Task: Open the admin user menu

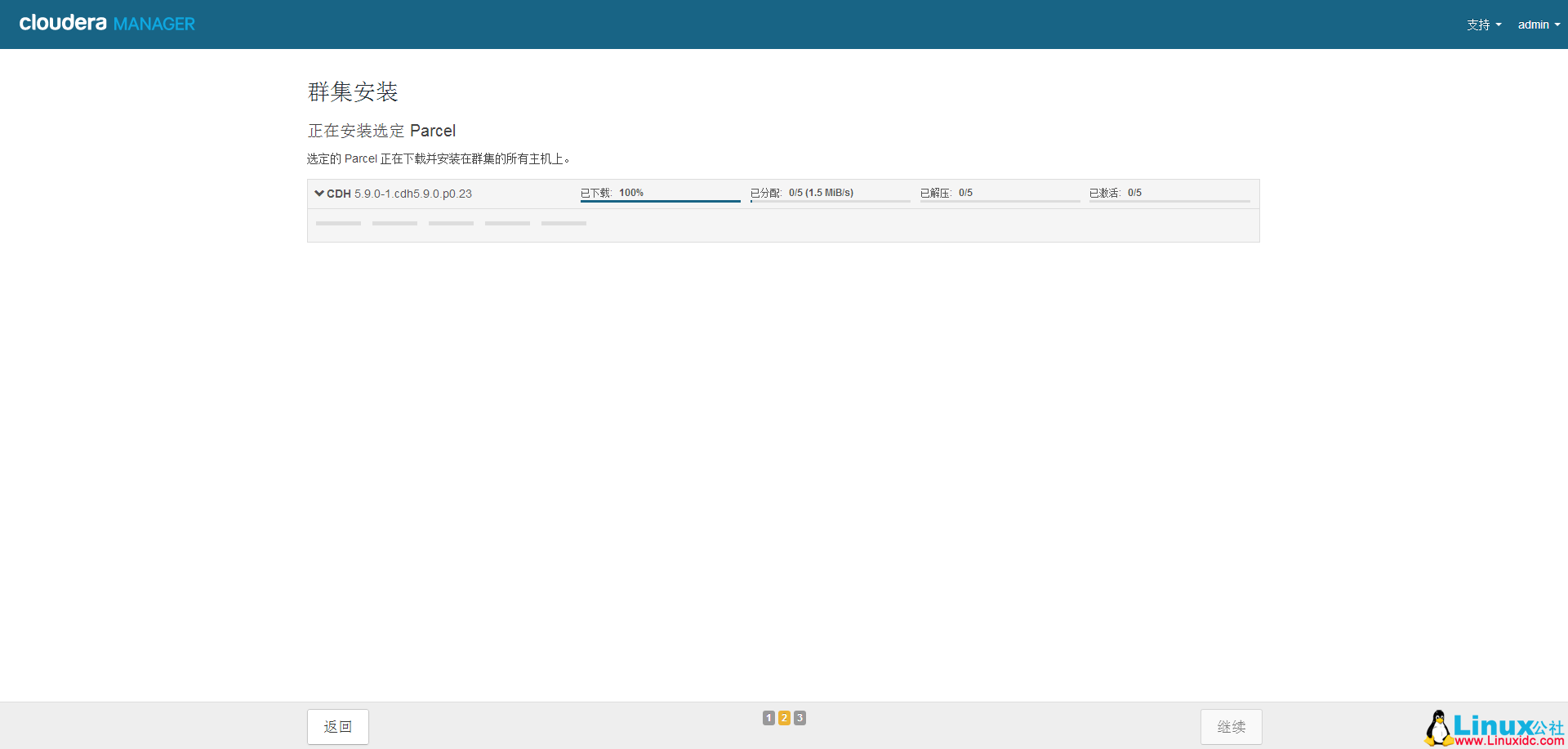Action: 1538,25
